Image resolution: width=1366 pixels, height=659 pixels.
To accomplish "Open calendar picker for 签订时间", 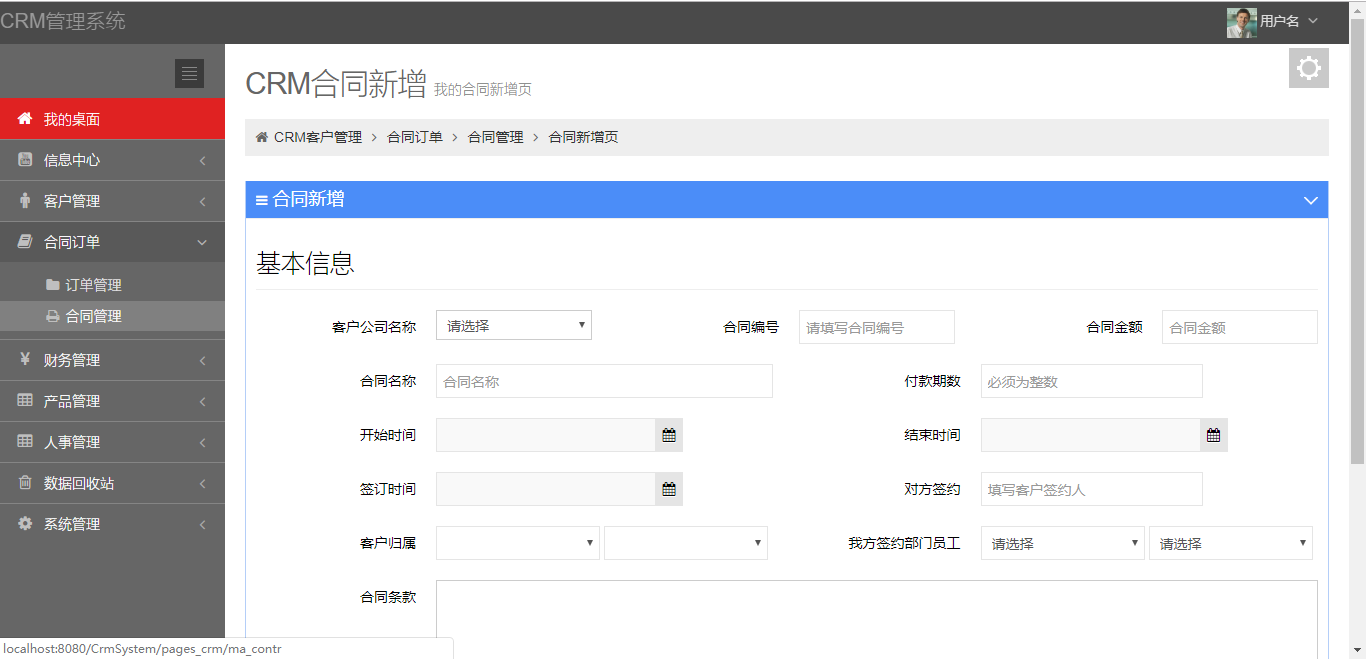I will point(669,489).
